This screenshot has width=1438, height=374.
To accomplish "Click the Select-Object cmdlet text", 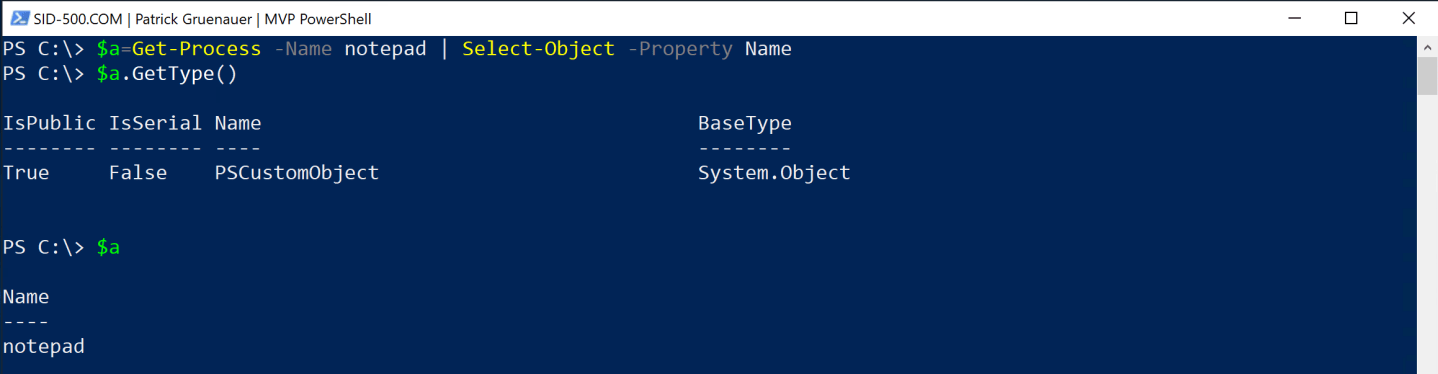I will (538, 49).
